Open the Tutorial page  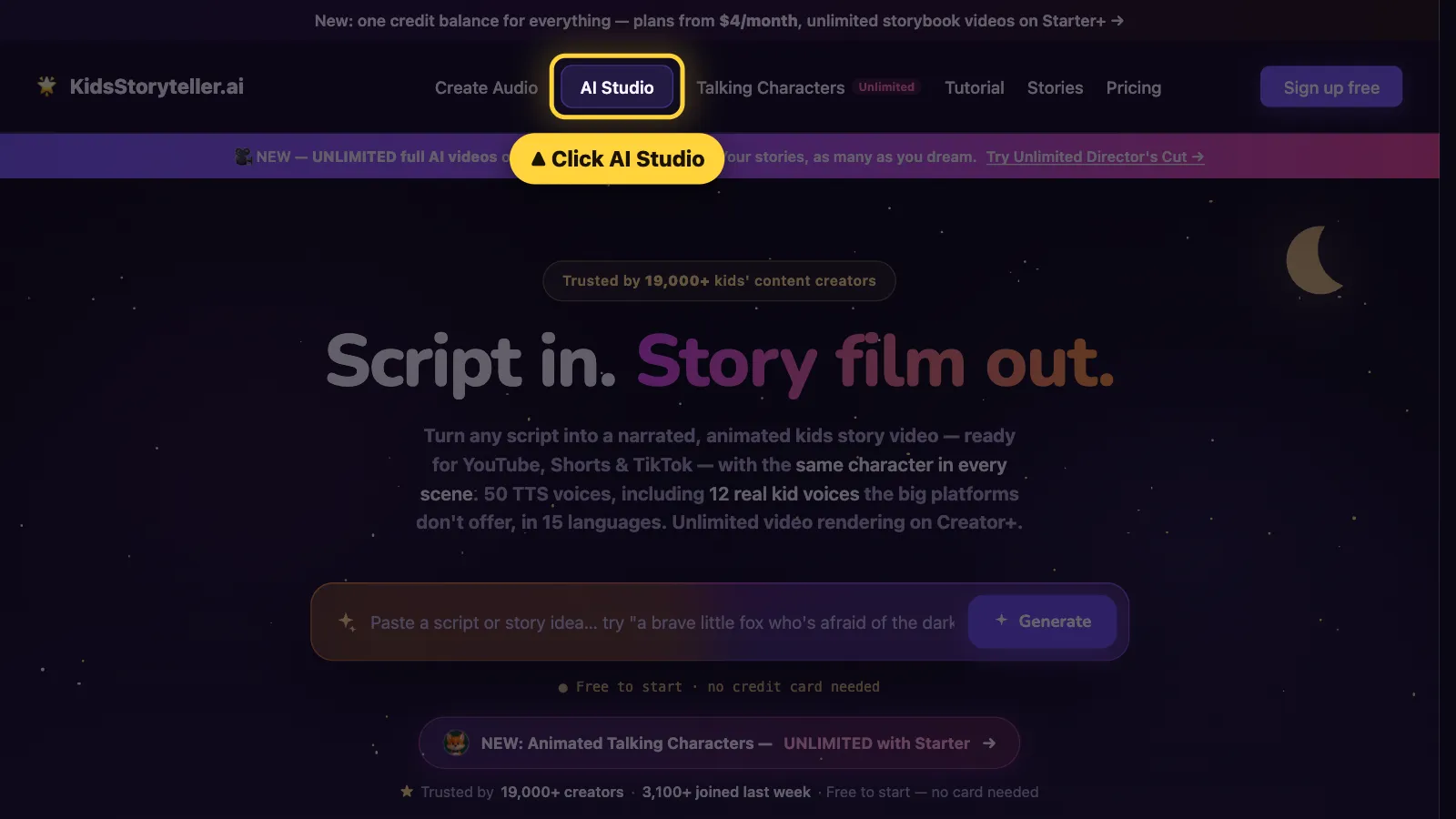(974, 87)
